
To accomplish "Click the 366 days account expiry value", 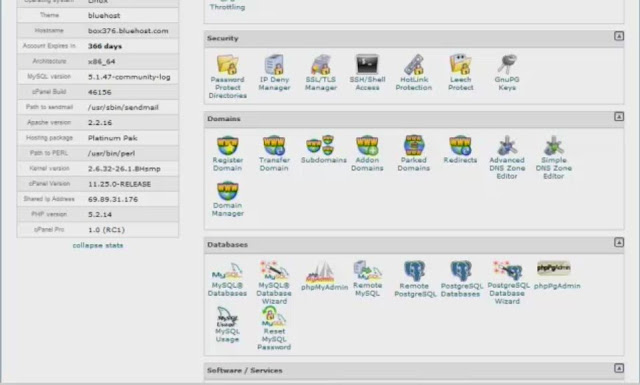I will pyautogui.click(x=105, y=47).
